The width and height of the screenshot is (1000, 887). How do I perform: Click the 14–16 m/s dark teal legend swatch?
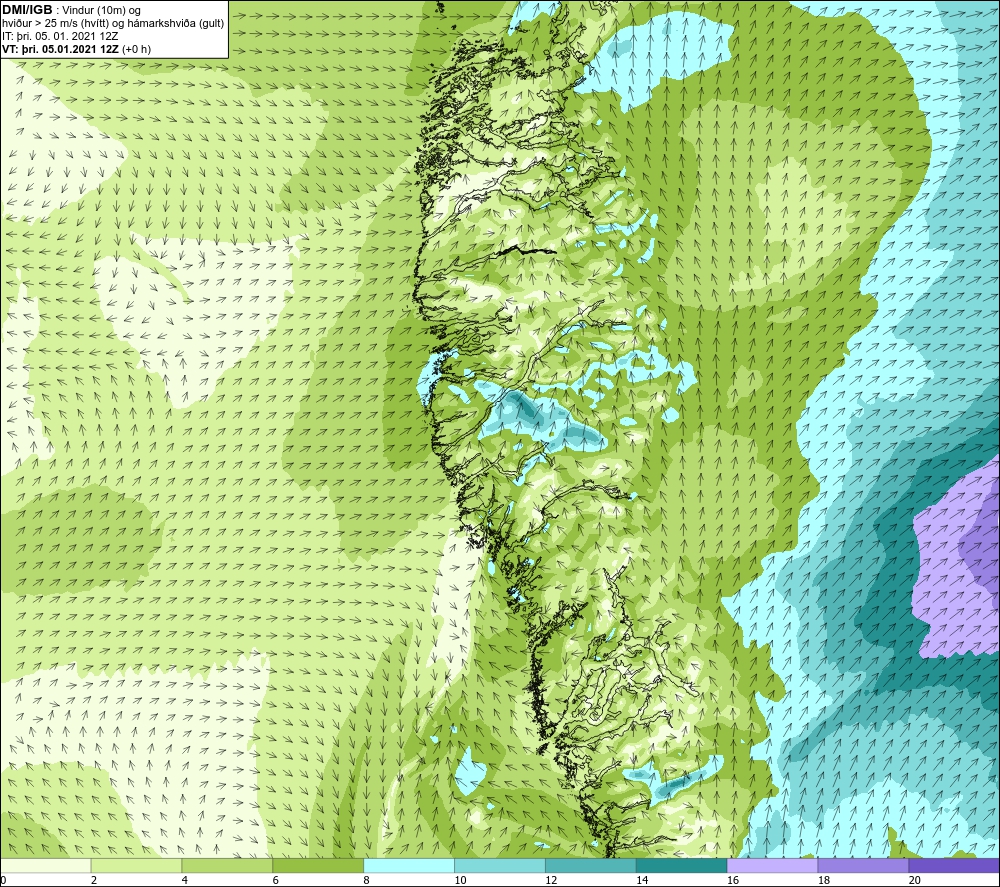pyautogui.click(x=681, y=865)
